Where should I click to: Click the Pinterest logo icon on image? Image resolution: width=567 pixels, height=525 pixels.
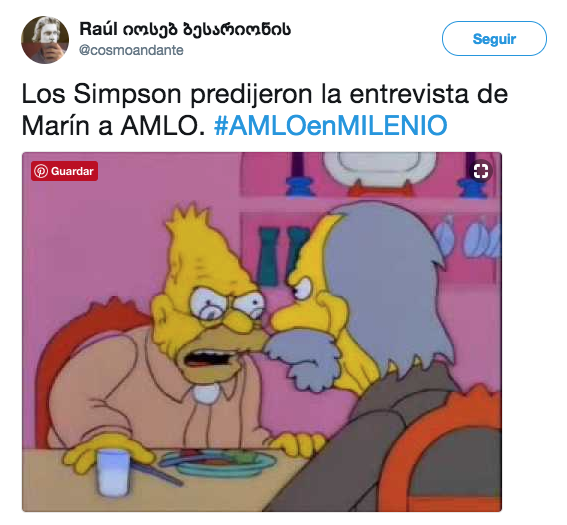click(40, 171)
